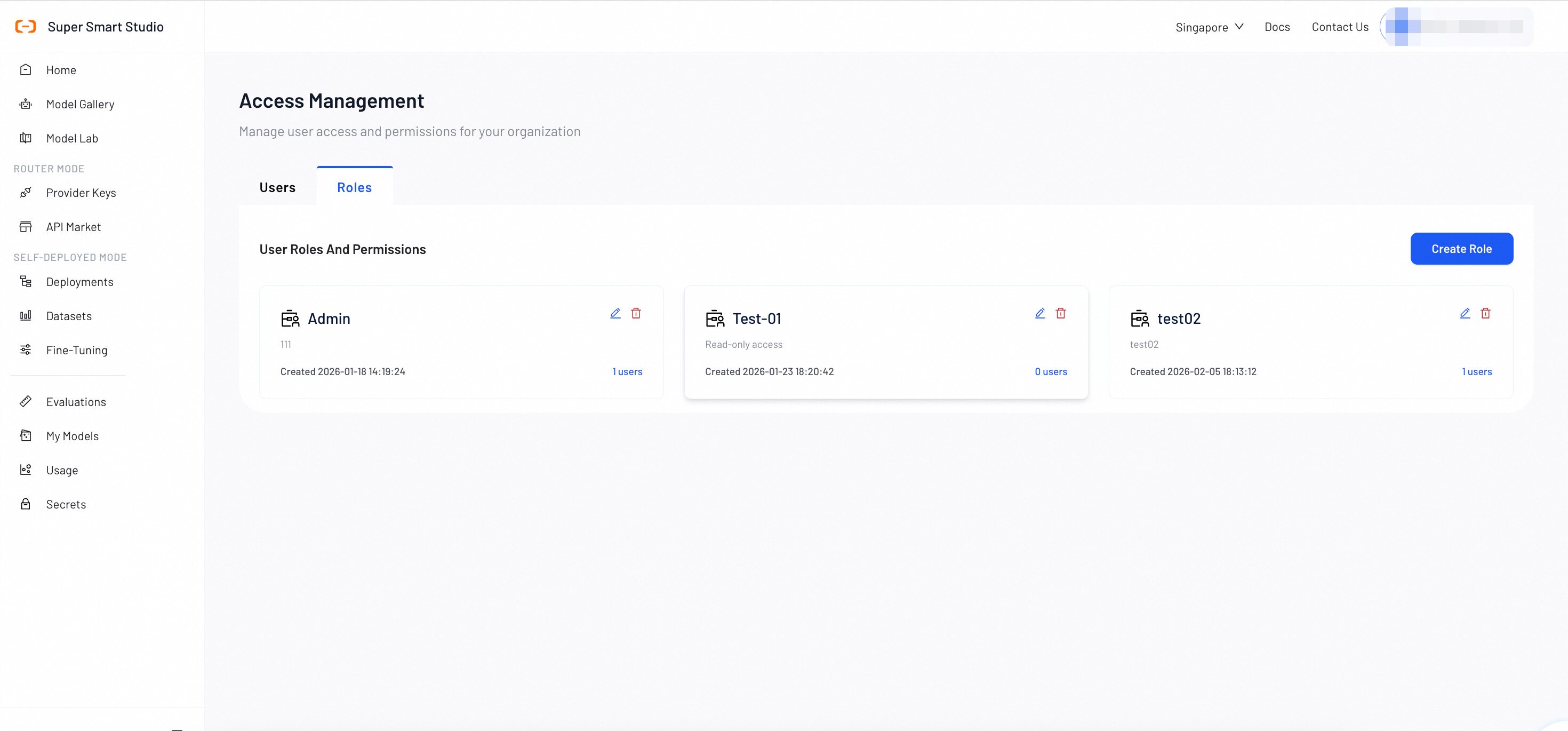Select the test02 role name
1568x731 pixels.
tap(1179, 319)
